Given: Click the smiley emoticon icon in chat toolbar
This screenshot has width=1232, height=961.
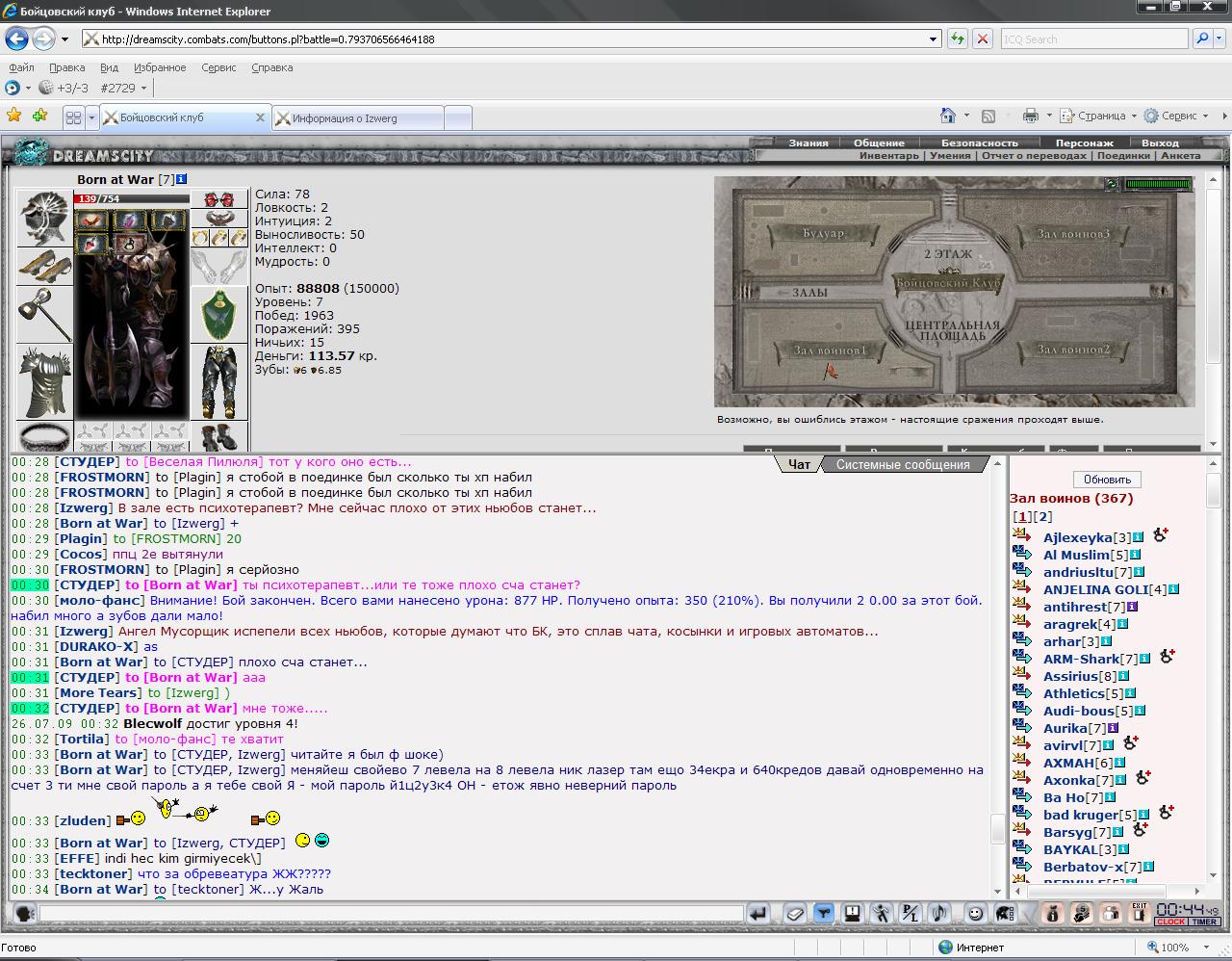Looking at the screenshot, I should click(x=975, y=913).
